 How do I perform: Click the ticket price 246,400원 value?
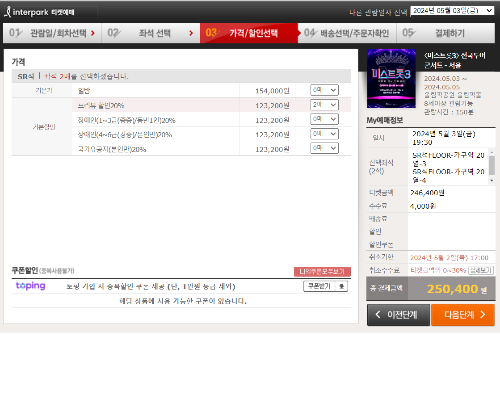click(427, 193)
